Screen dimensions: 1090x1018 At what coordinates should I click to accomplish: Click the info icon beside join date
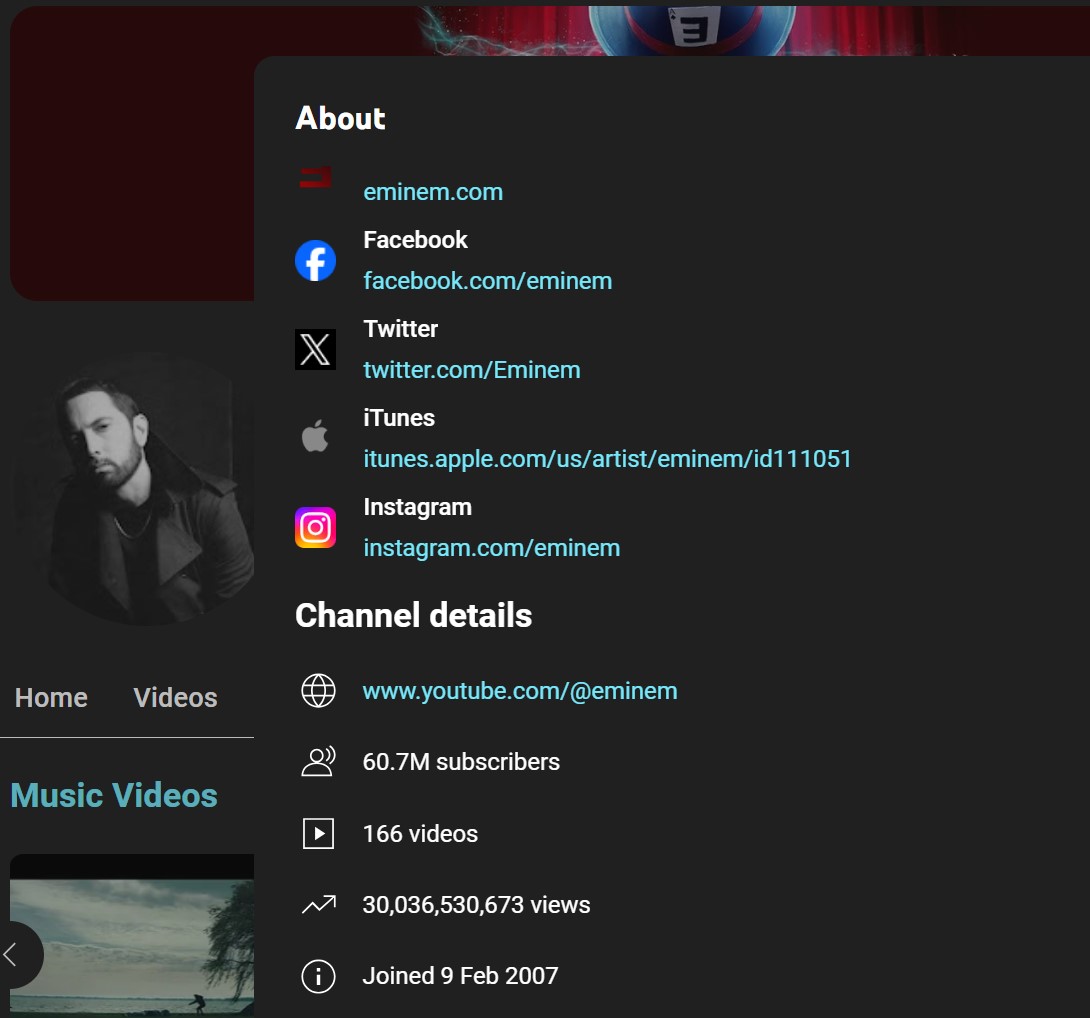pyautogui.click(x=318, y=976)
